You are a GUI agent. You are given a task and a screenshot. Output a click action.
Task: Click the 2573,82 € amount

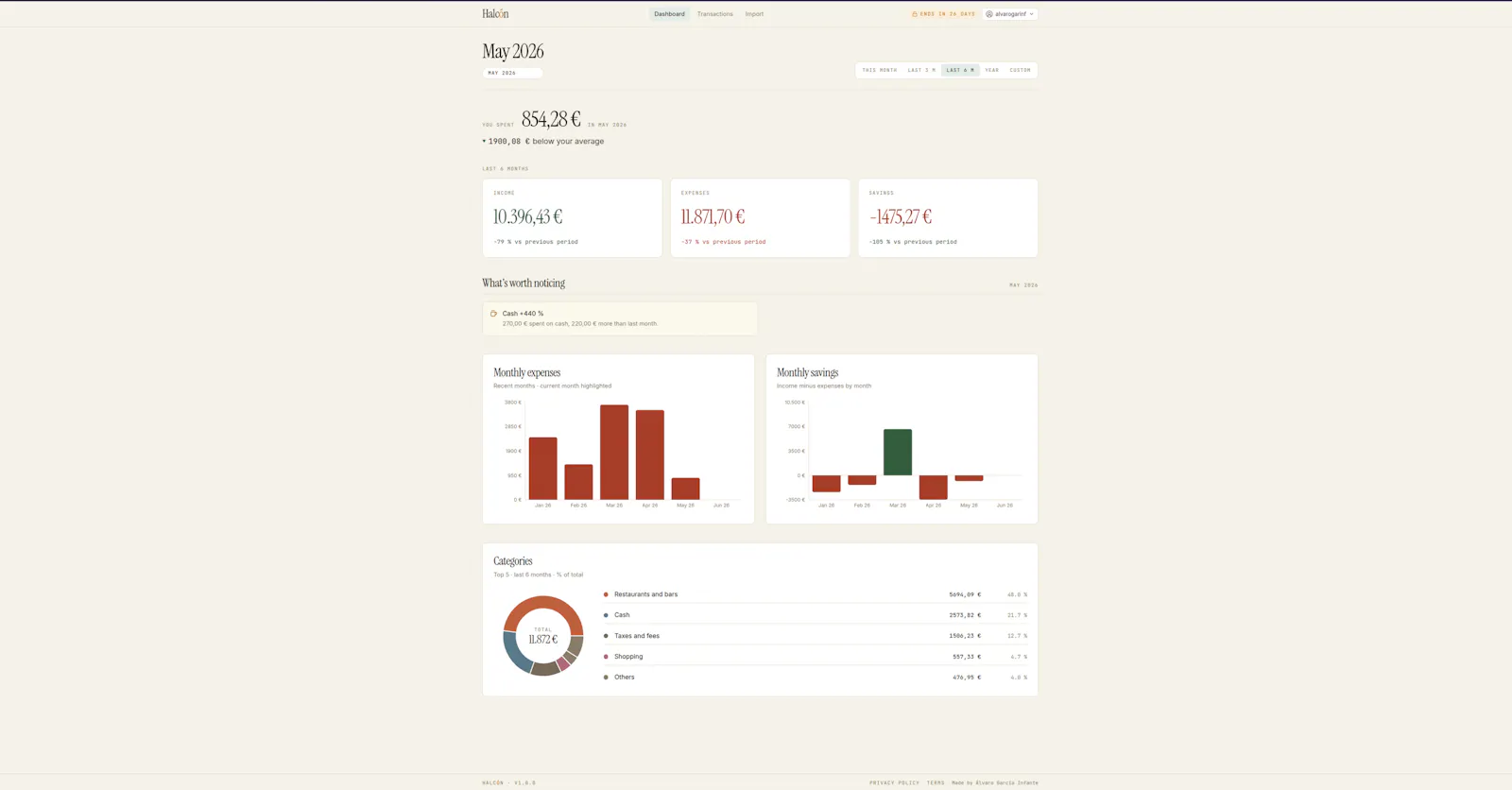coord(965,615)
